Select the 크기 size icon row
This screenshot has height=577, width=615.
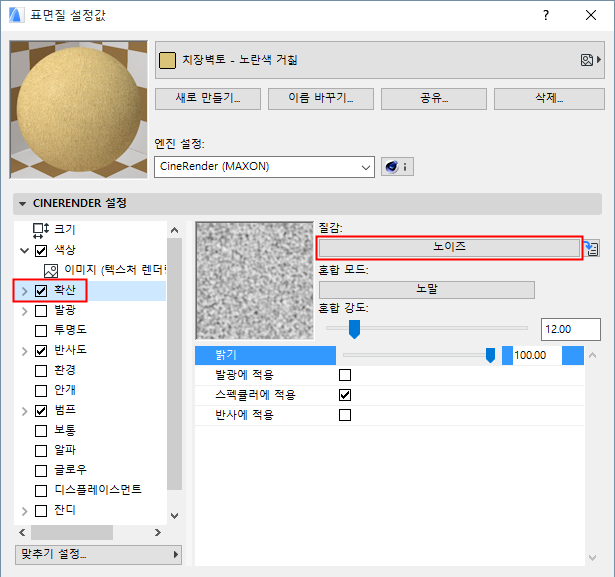point(41,230)
